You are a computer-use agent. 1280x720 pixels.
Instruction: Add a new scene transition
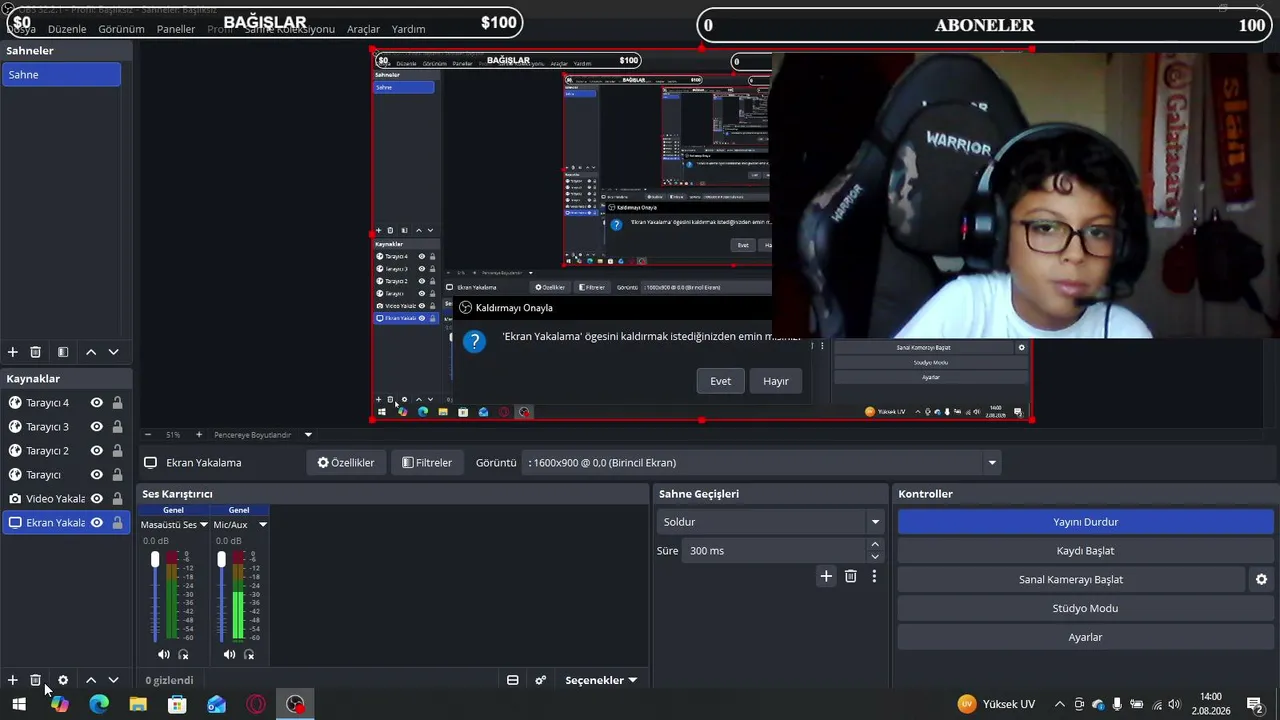[826, 576]
